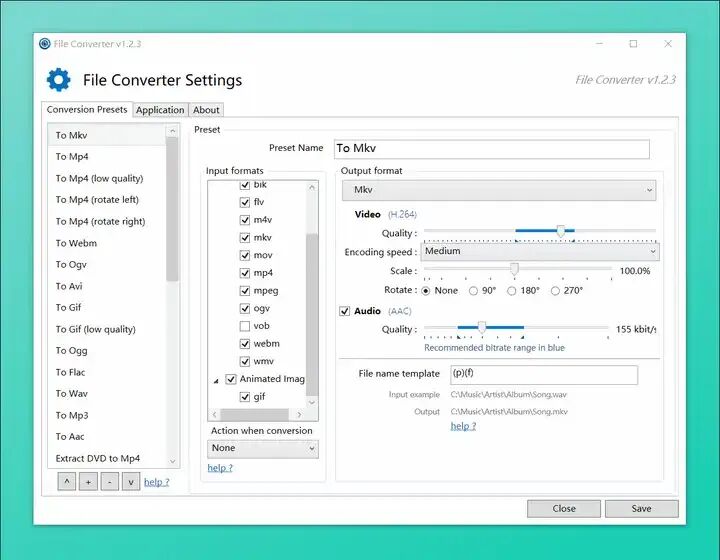Select 90° rotation radio button

coord(473,291)
